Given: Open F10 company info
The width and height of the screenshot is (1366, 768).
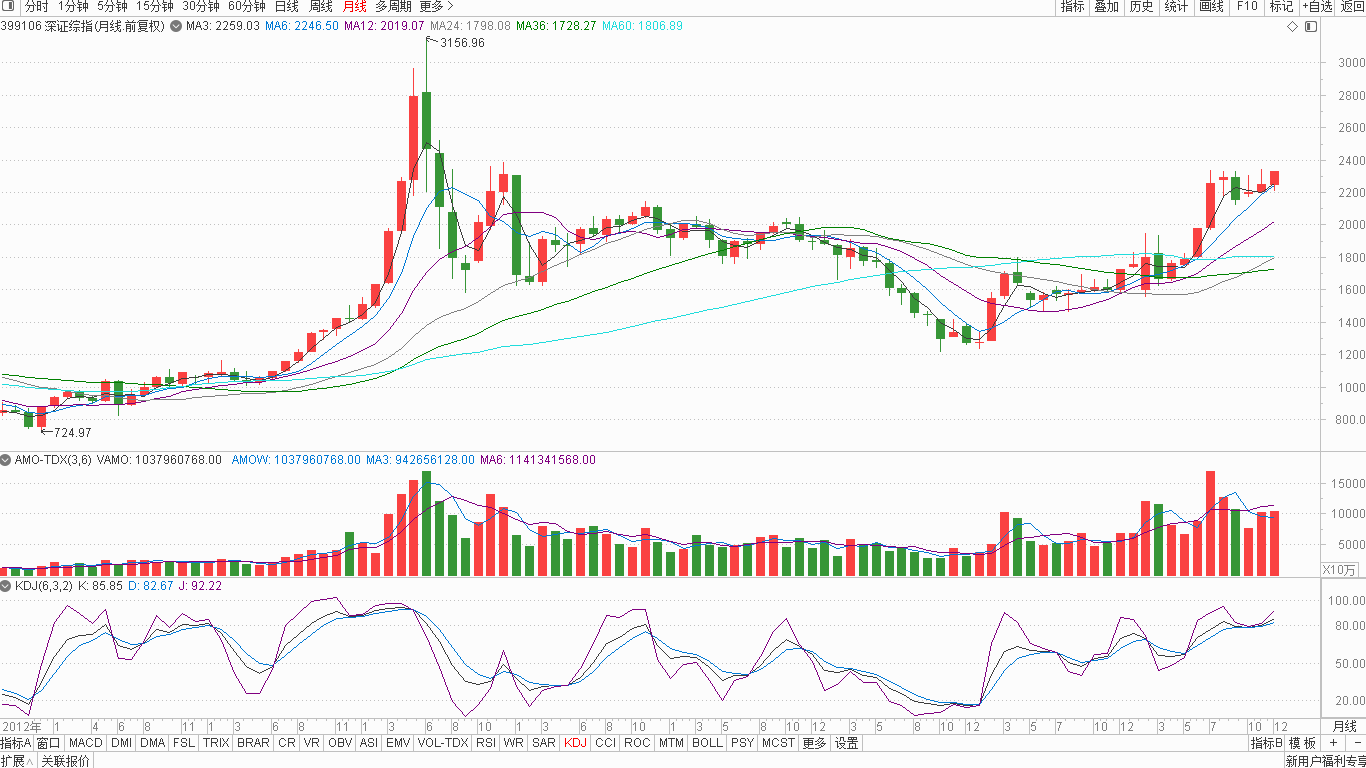Looking at the screenshot, I should pyautogui.click(x=1247, y=6).
